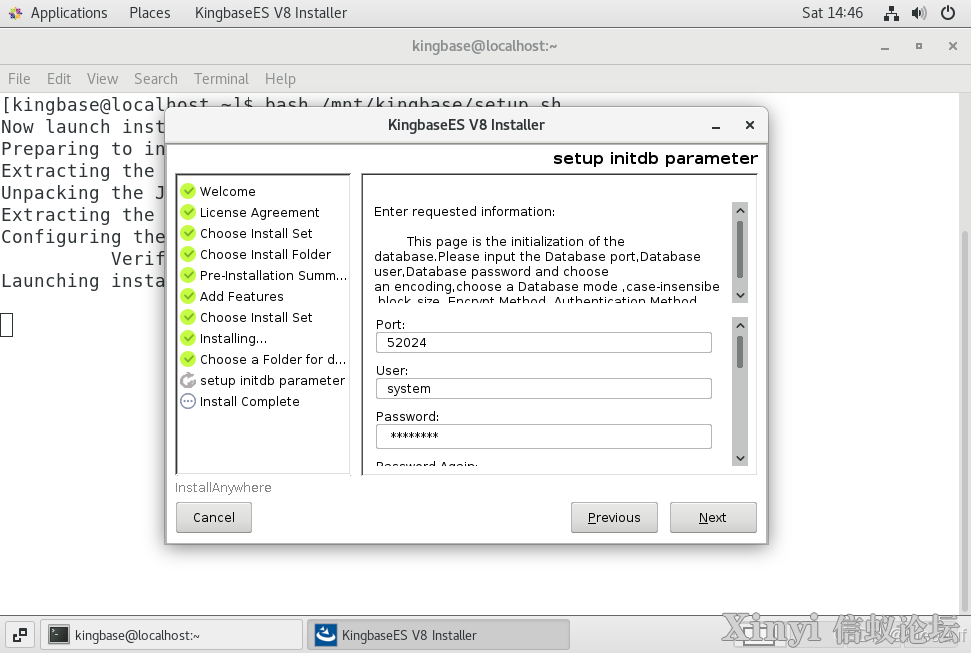Switch to KingbaseES V8 Installer in taskbar
The height and width of the screenshot is (653, 971).
(438, 635)
